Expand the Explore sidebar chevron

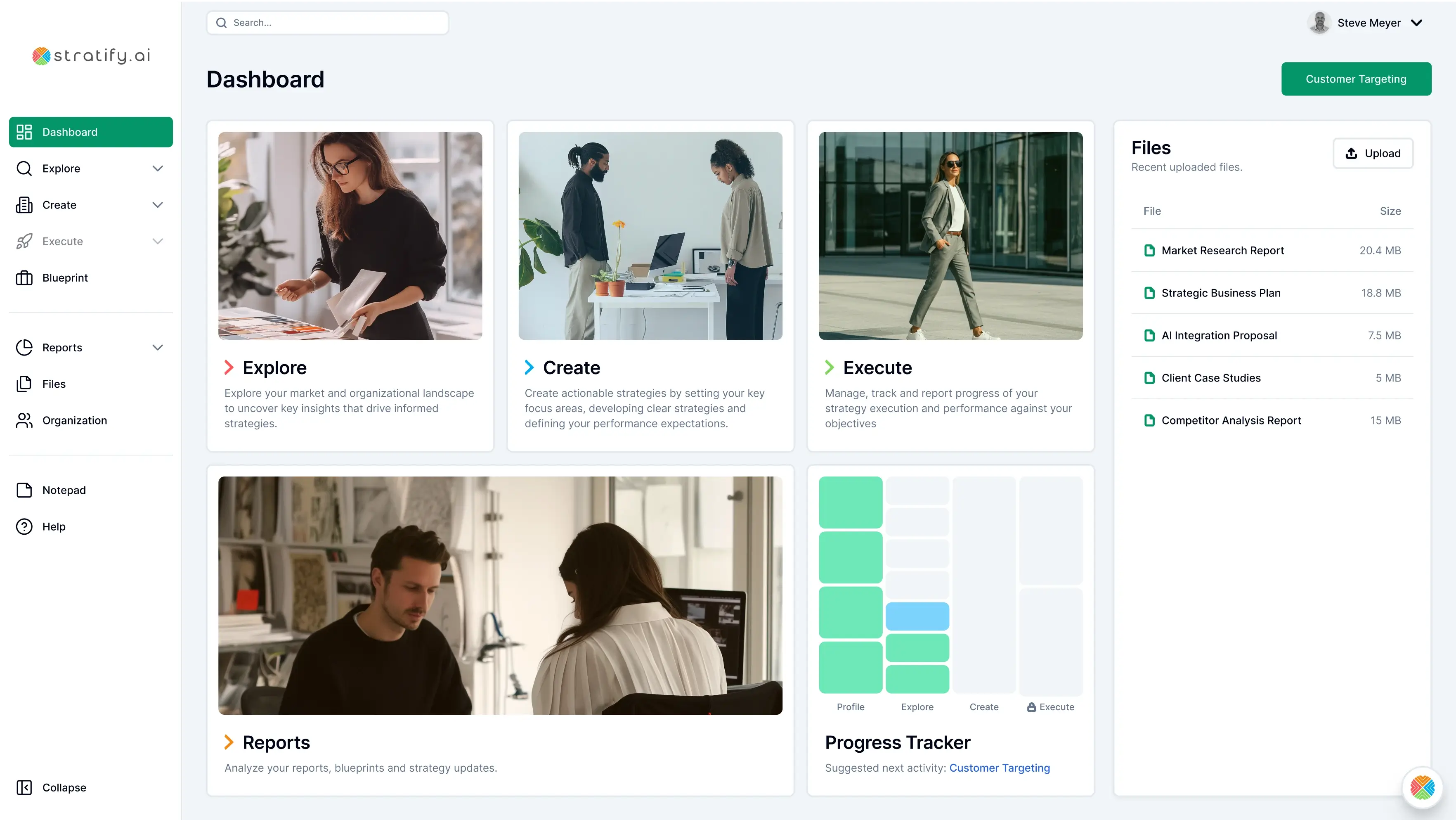coord(158,168)
